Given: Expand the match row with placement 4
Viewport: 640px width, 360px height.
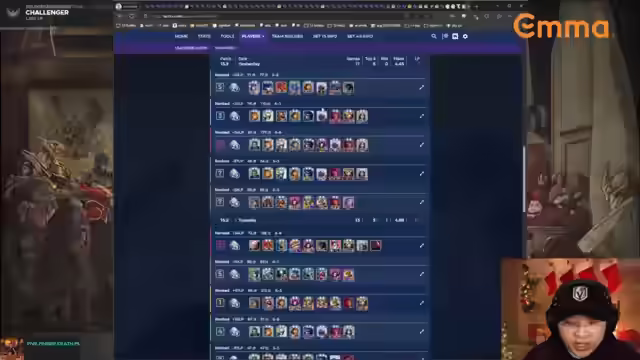Looking at the screenshot, I should click(x=422, y=331).
